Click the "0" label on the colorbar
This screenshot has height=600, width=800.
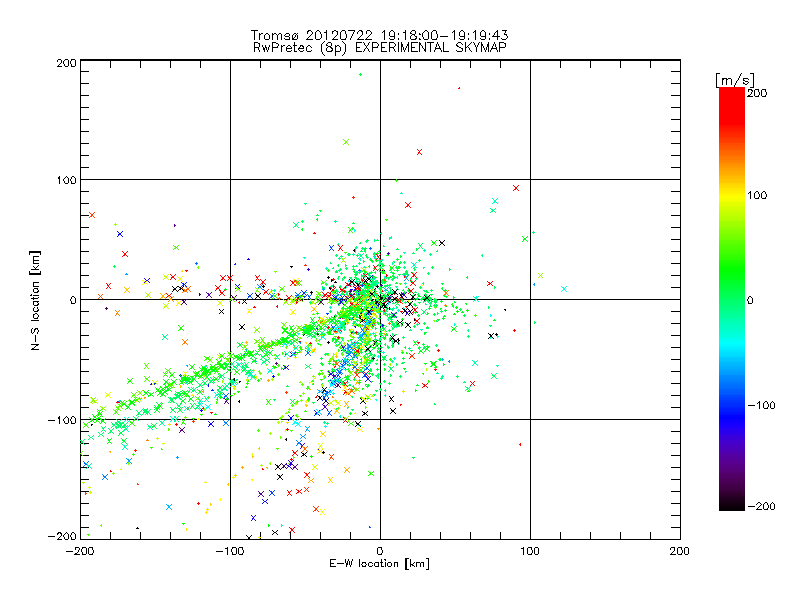750,301
